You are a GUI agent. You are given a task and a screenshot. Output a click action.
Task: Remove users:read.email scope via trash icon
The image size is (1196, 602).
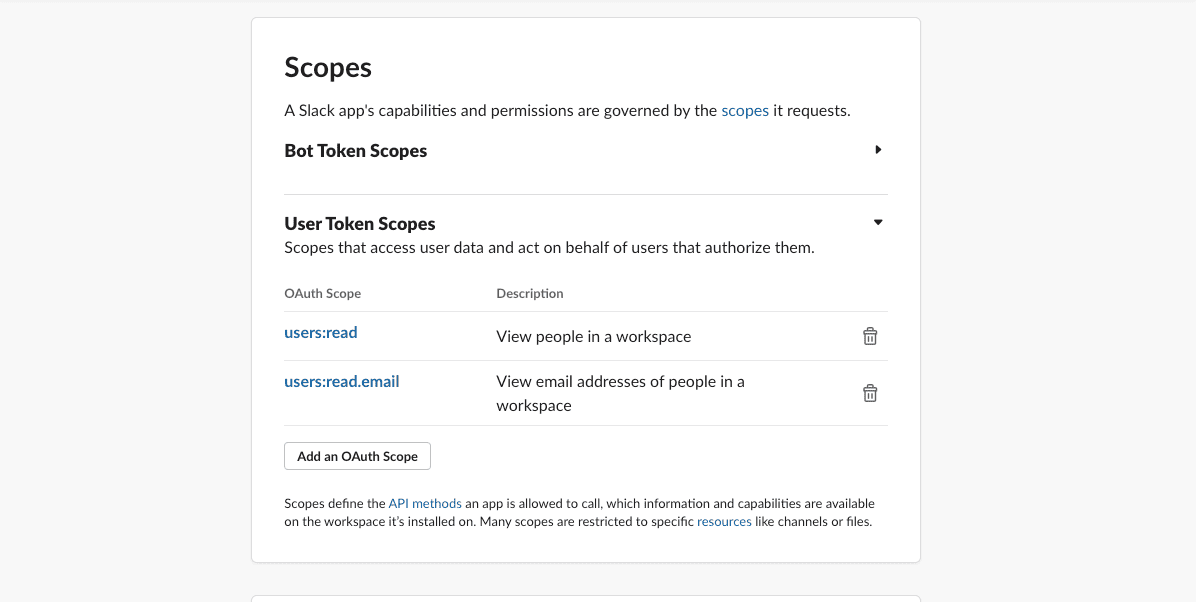click(870, 394)
